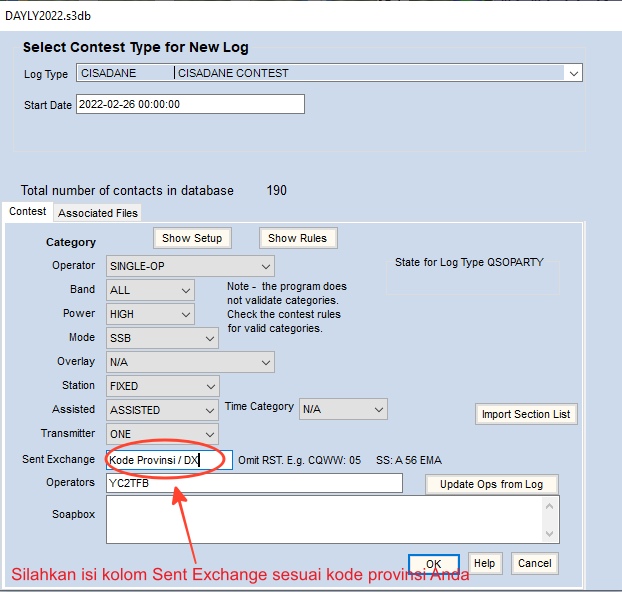Screen dimensions: 622x592
Task: Select the Contest tab
Action: 28,212
